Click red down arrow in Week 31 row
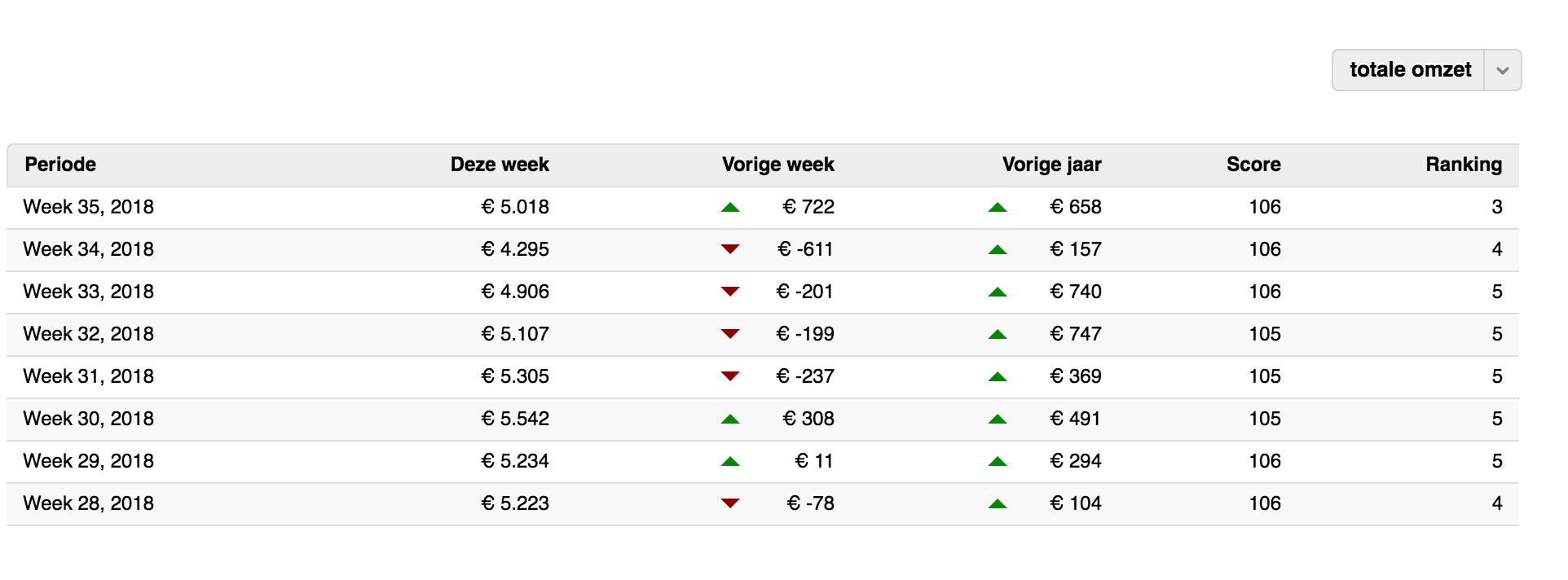1568x580 pixels. pos(730,376)
